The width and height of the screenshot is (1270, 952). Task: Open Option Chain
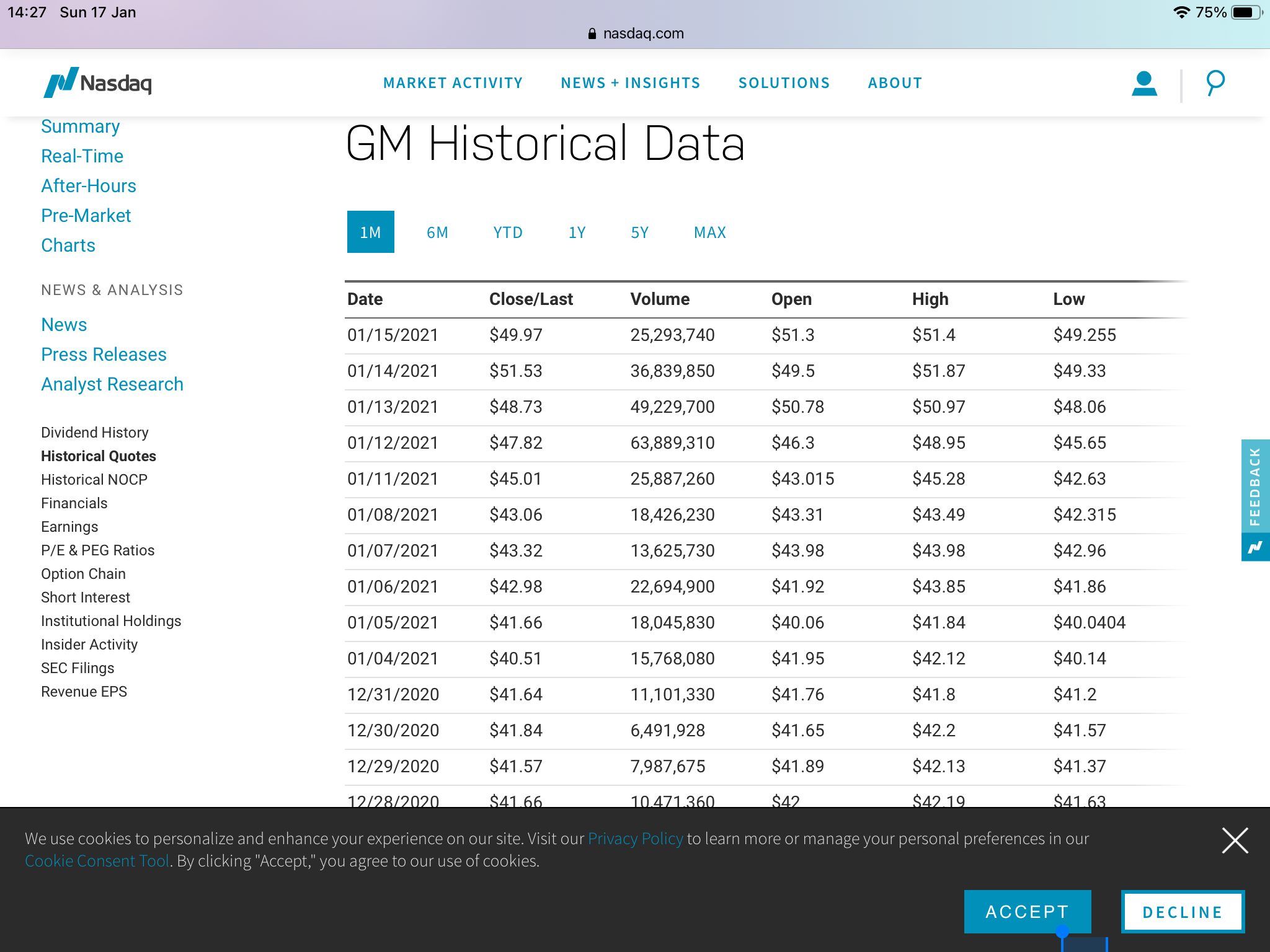84,574
